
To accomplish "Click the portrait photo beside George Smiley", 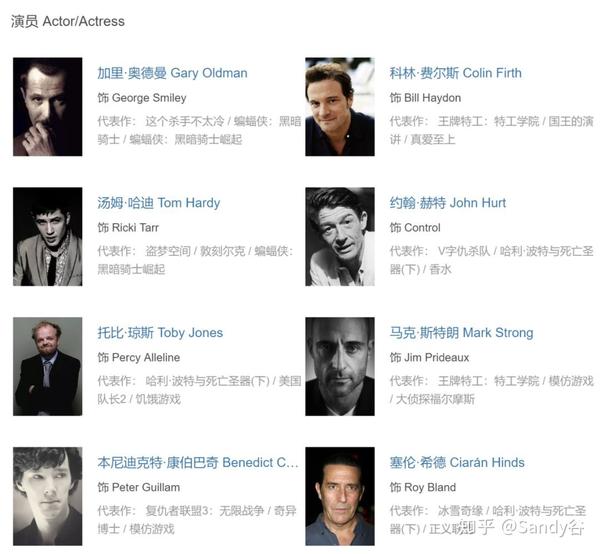I will [47, 107].
